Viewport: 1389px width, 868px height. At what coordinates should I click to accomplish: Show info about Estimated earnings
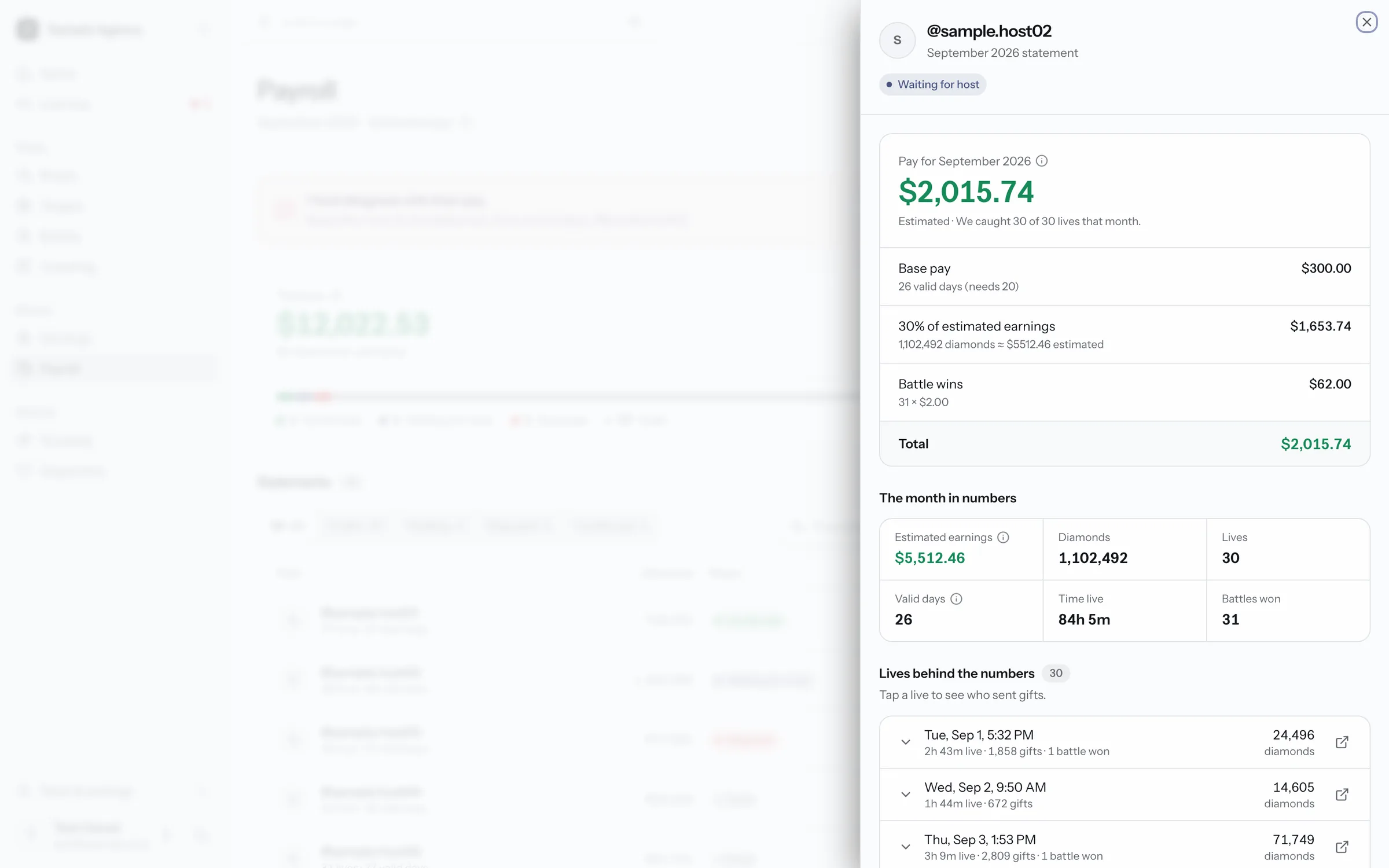[1003, 537]
